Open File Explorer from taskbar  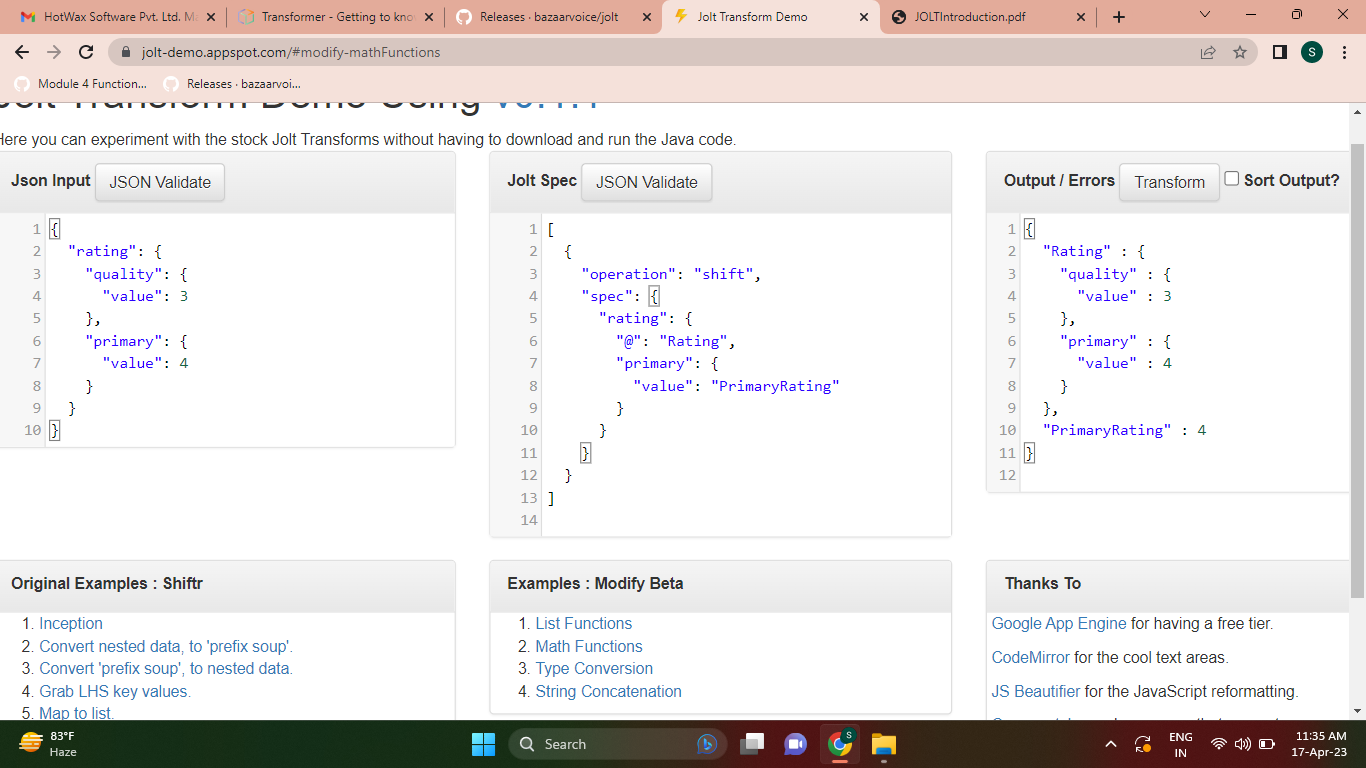click(883, 744)
